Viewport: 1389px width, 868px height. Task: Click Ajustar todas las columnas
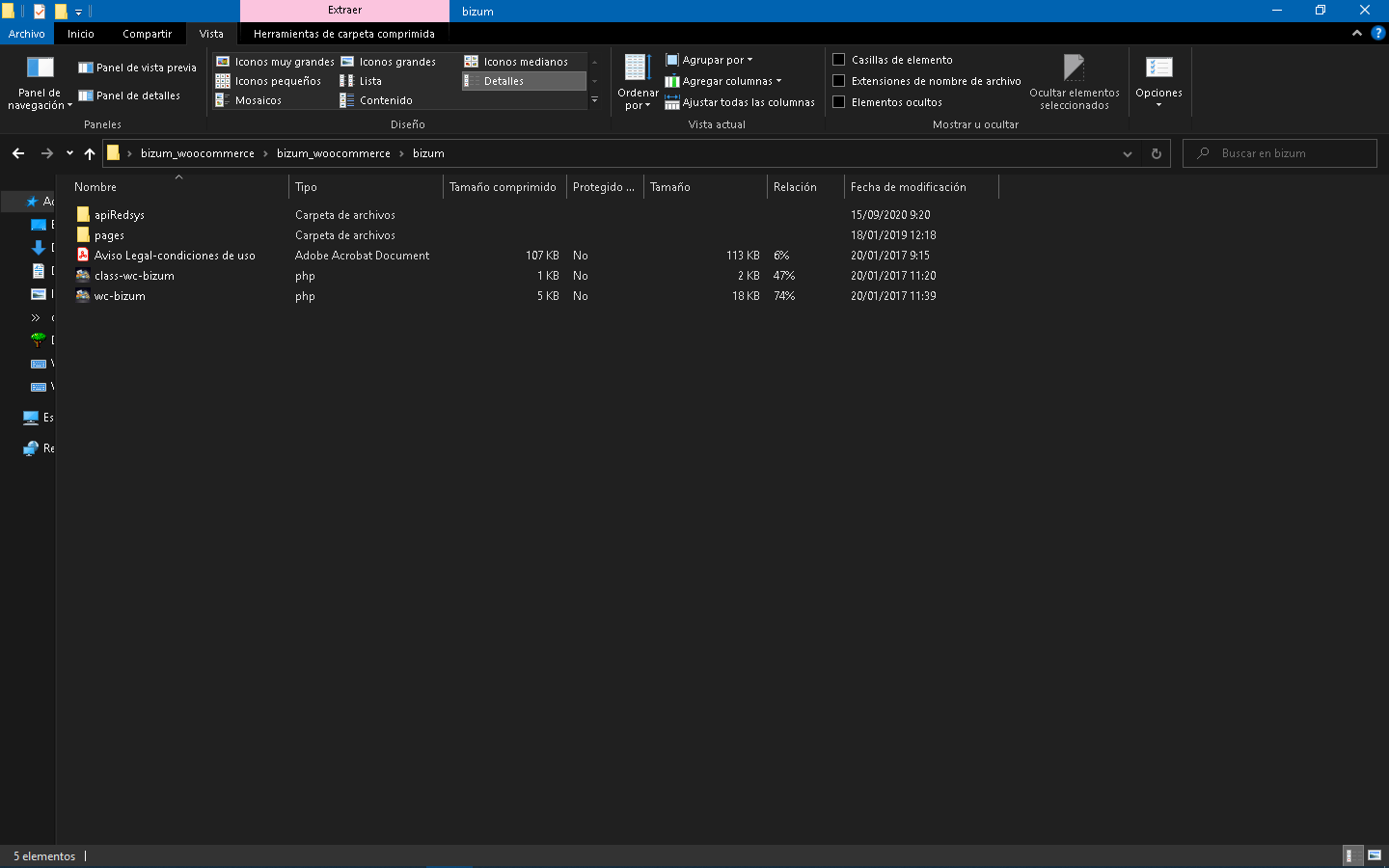click(740, 102)
